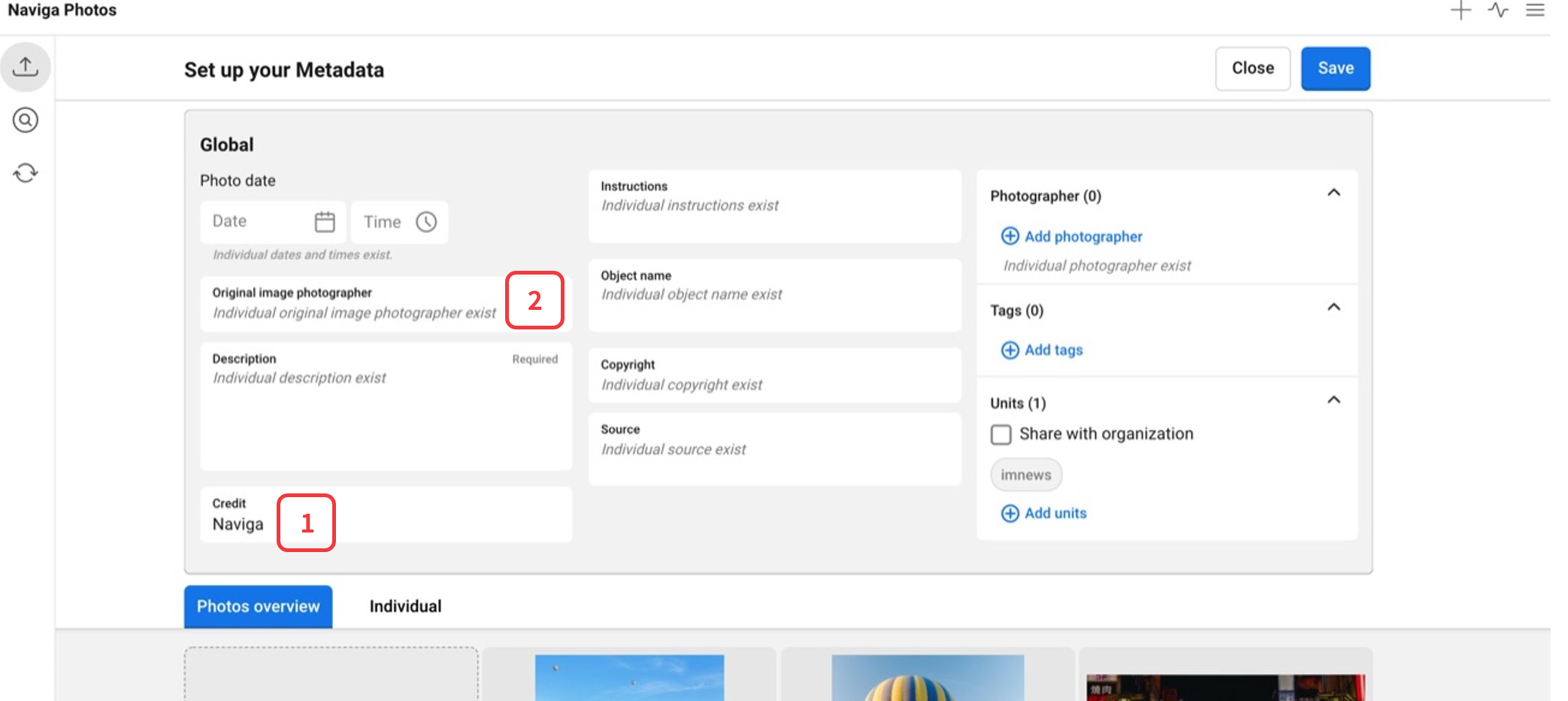Collapse the Tags section chevron

click(1333, 308)
